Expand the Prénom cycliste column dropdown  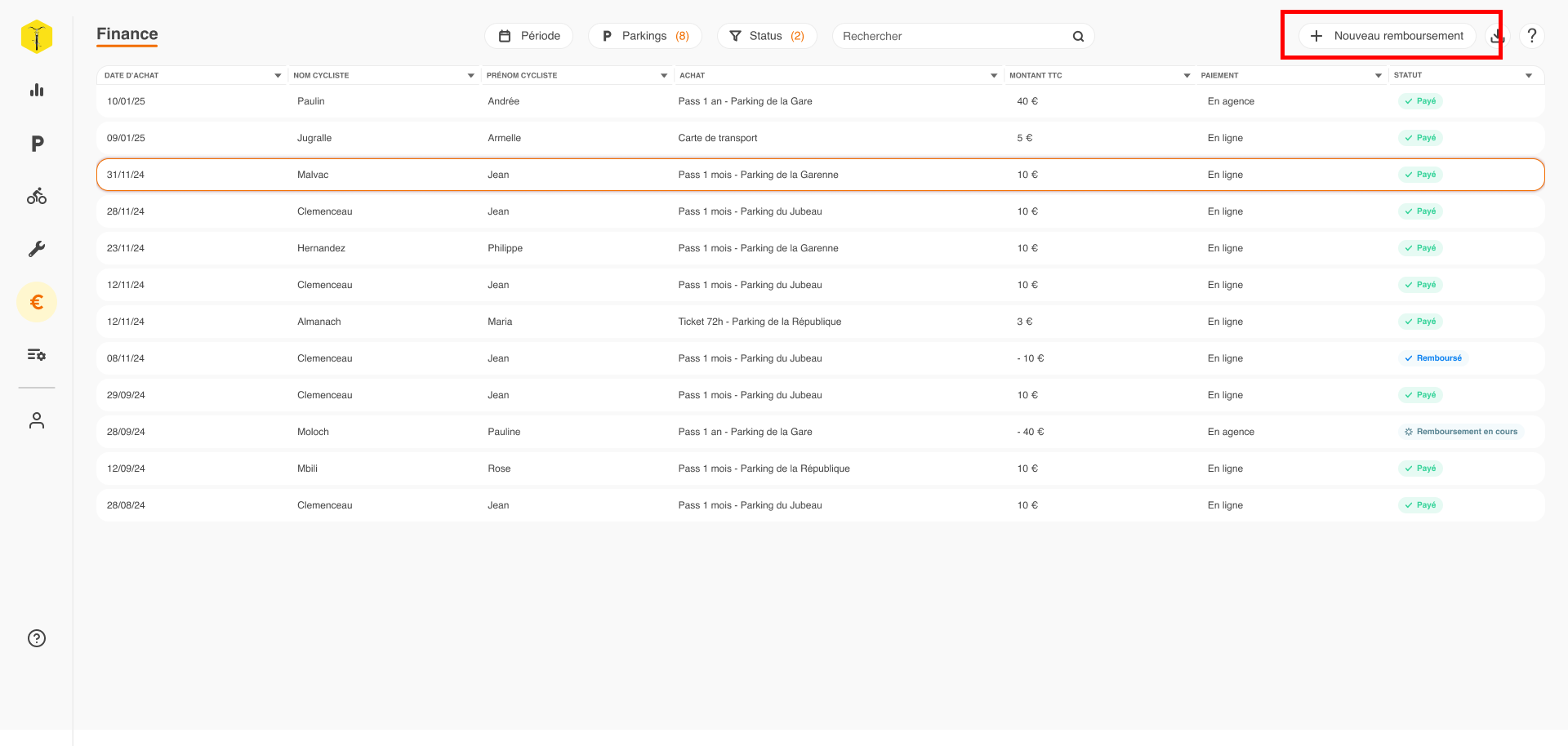click(664, 75)
